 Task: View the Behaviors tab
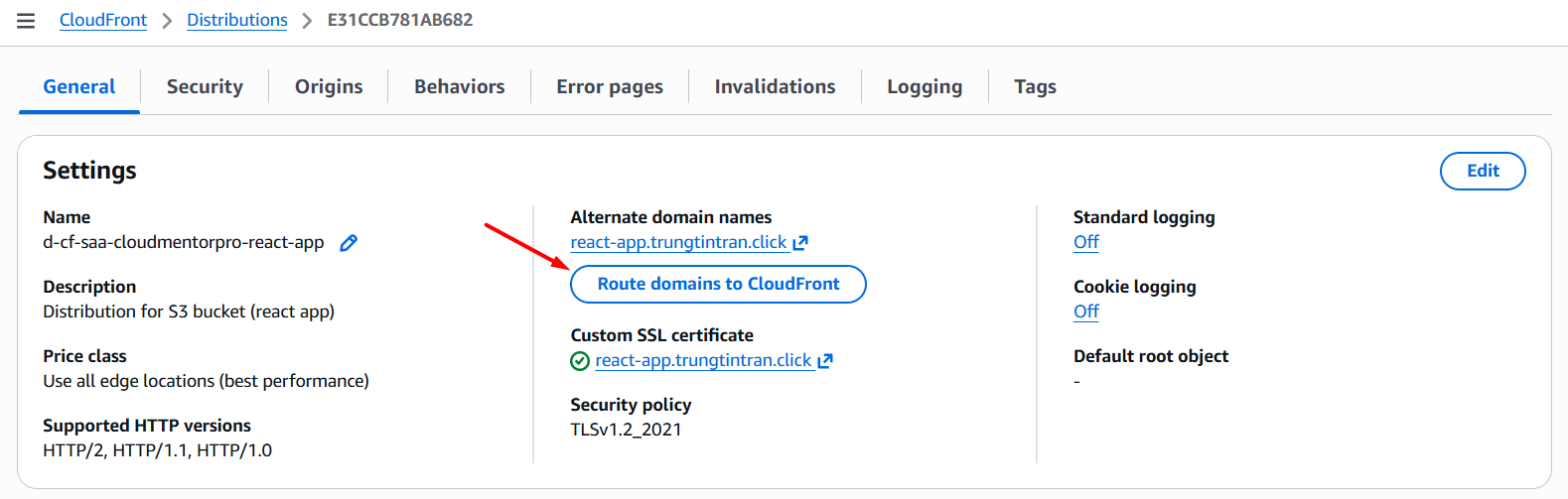[x=460, y=86]
